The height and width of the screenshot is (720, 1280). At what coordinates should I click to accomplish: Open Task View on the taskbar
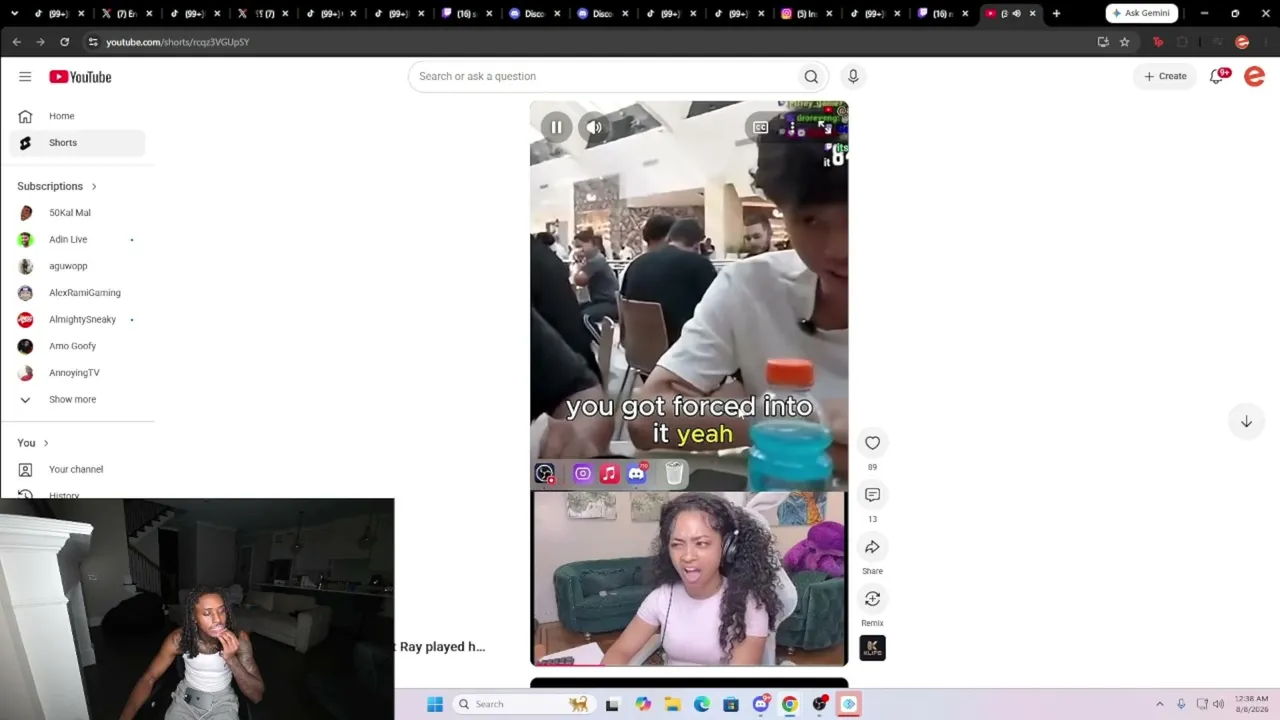(x=612, y=704)
